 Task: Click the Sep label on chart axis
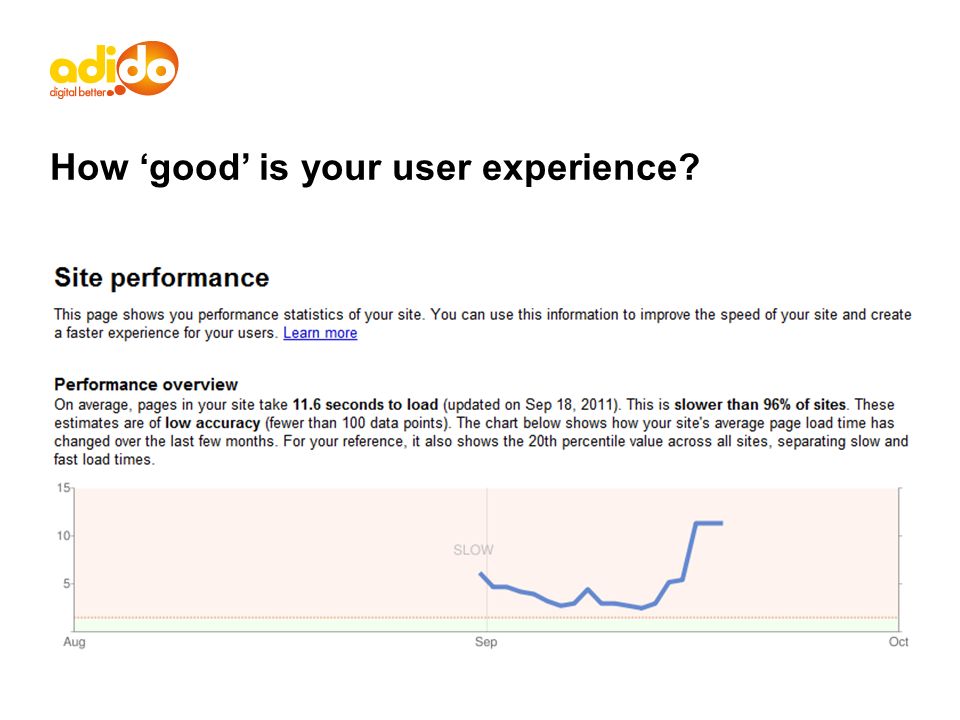pyautogui.click(x=486, y=642)
